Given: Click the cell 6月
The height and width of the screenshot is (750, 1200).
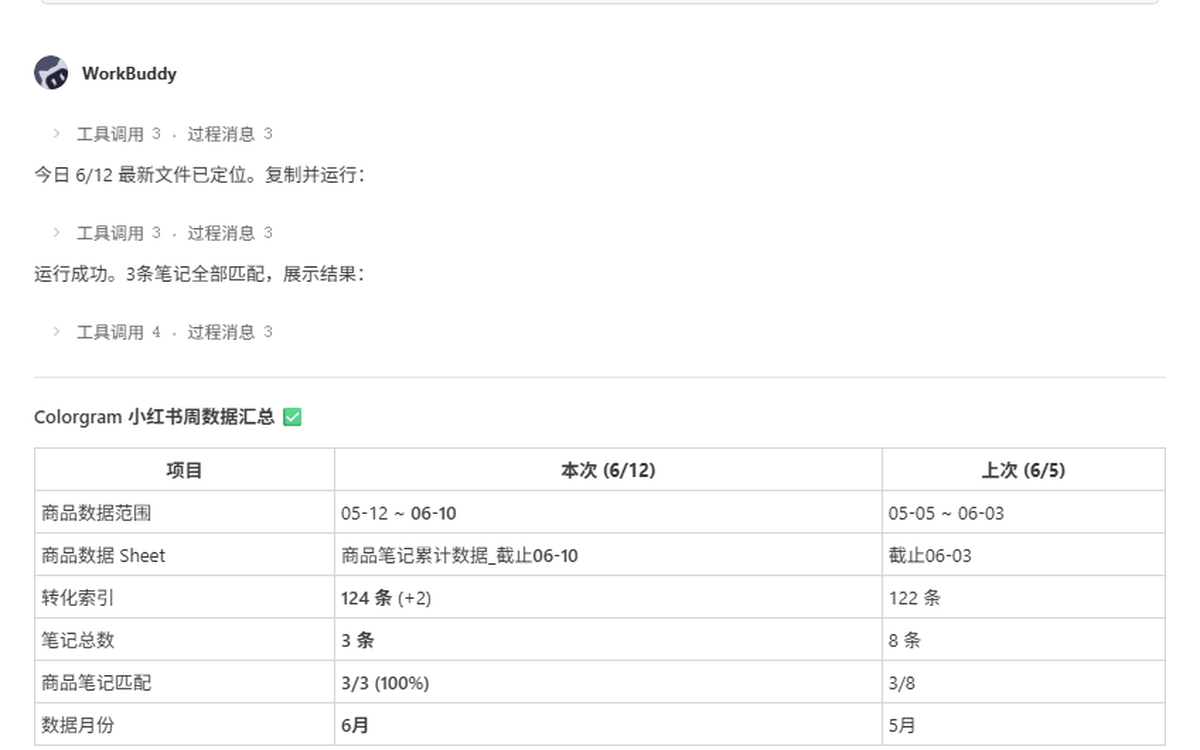Looking at the screenshot, I should (608, 725).
